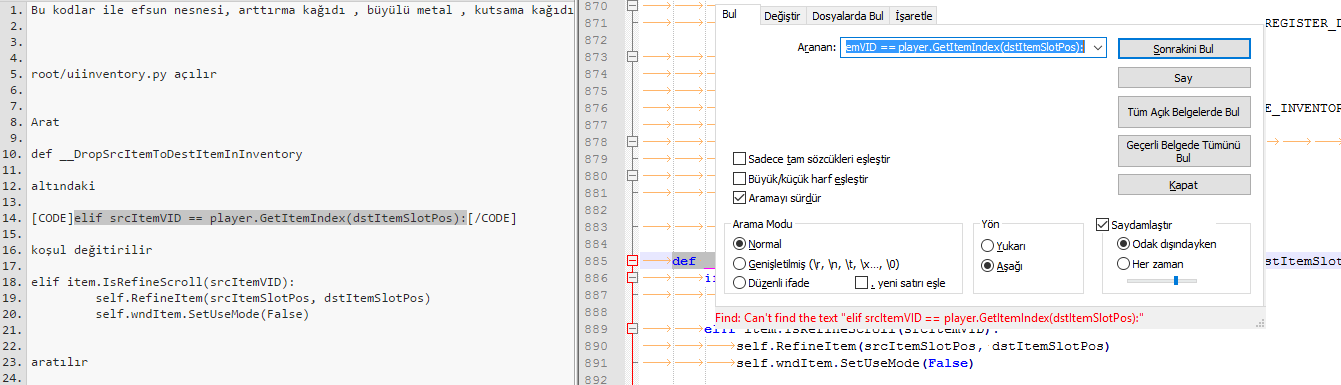
Task: Collapse the fold marker at line 889
Action: pyautogui.click(x=631, y=329)
